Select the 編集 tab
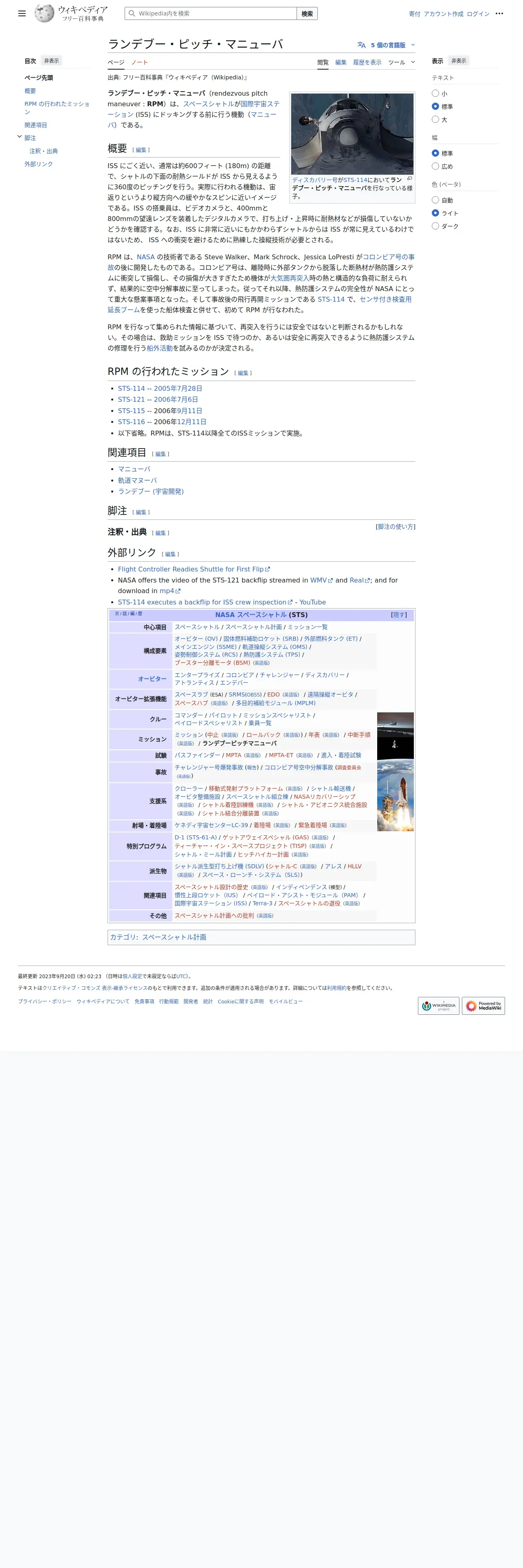523x1568 pixels. click(x=341, y=62)
